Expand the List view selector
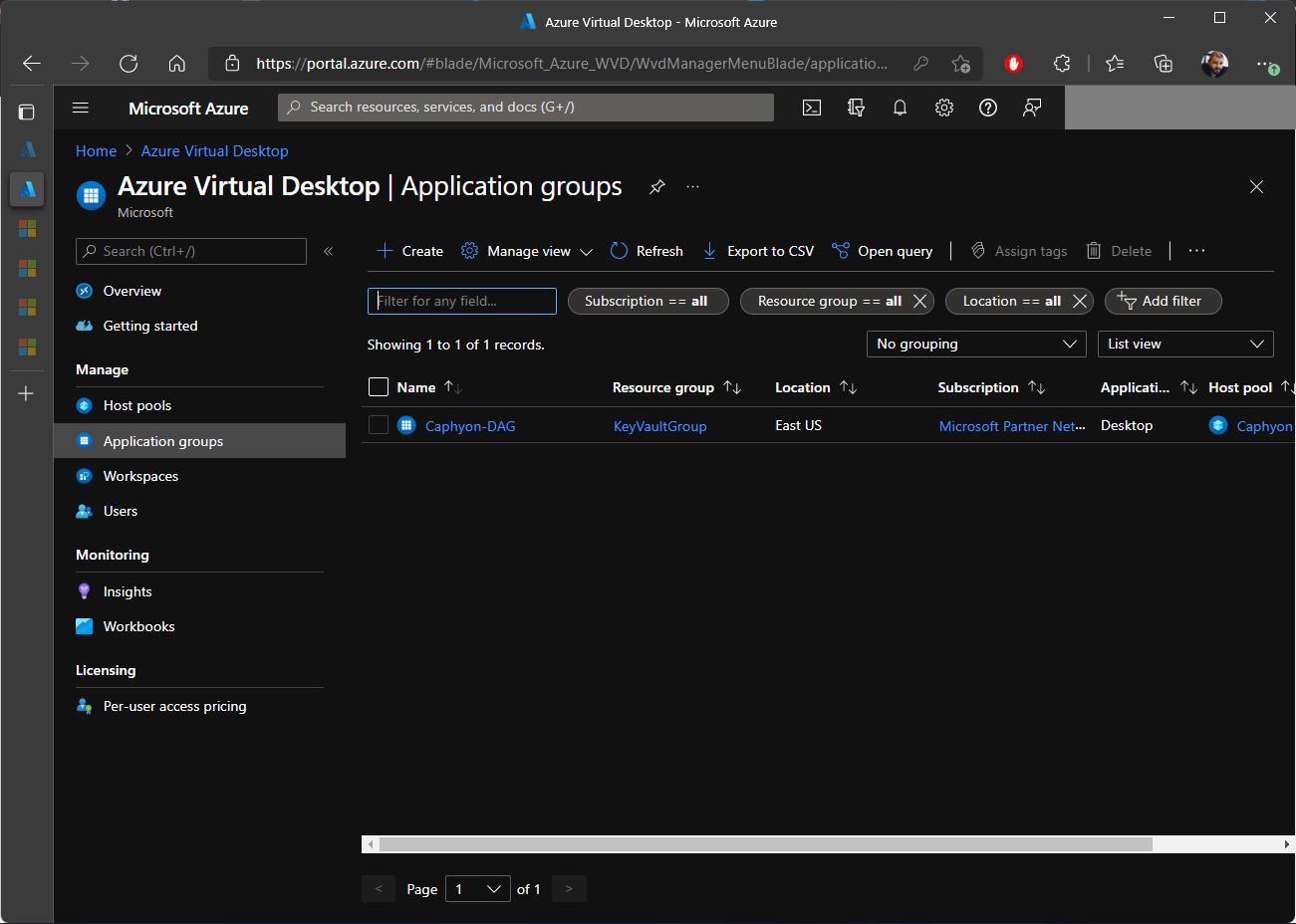 (x=1184, y=344)
